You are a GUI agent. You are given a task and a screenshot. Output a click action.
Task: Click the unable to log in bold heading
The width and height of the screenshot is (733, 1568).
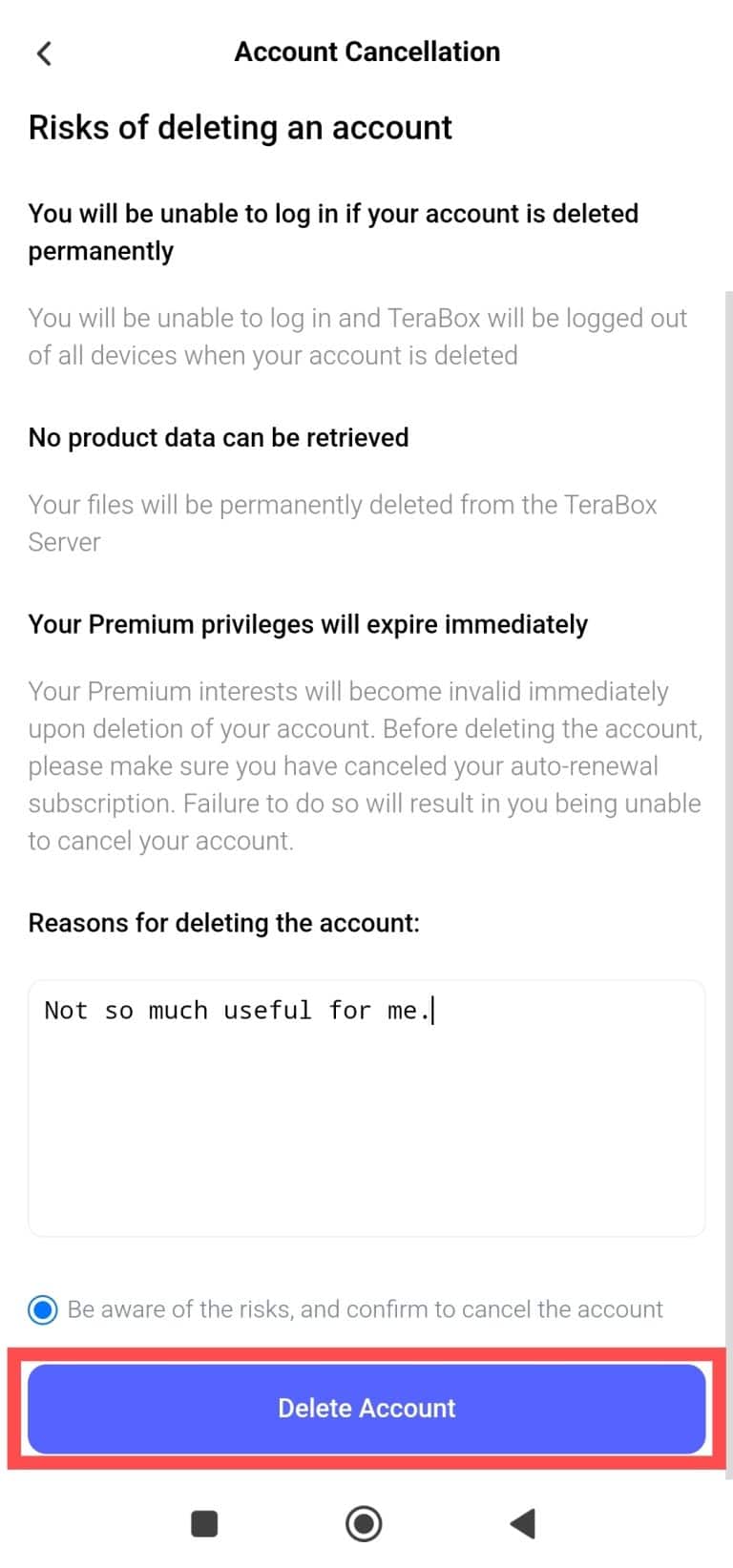coord(333,232)
